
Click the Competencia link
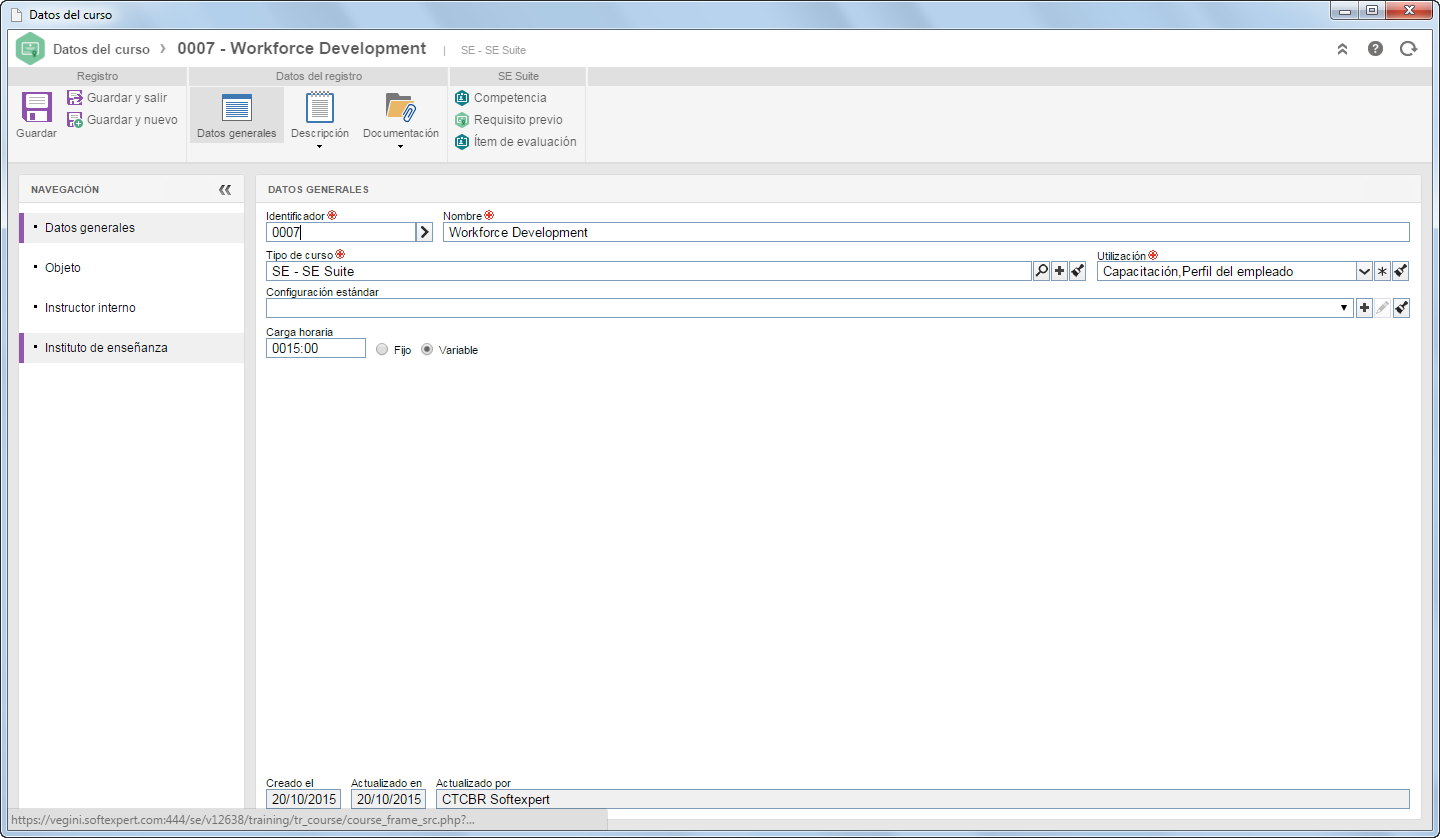click(510, 98)
